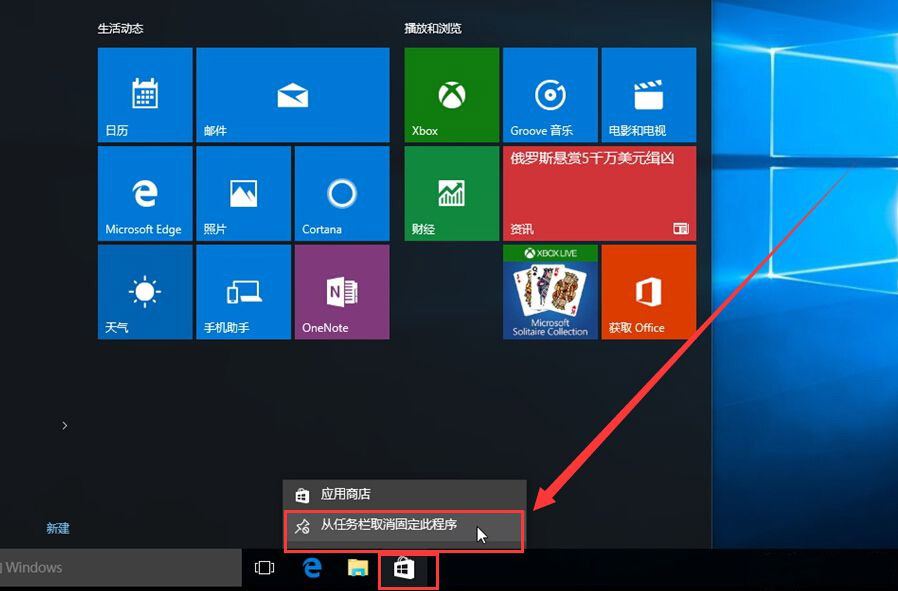Image resolution: width=898 pixels, height=591 pixels.
Task: Click the Store icon on taskbar
Action: (404, 569)
